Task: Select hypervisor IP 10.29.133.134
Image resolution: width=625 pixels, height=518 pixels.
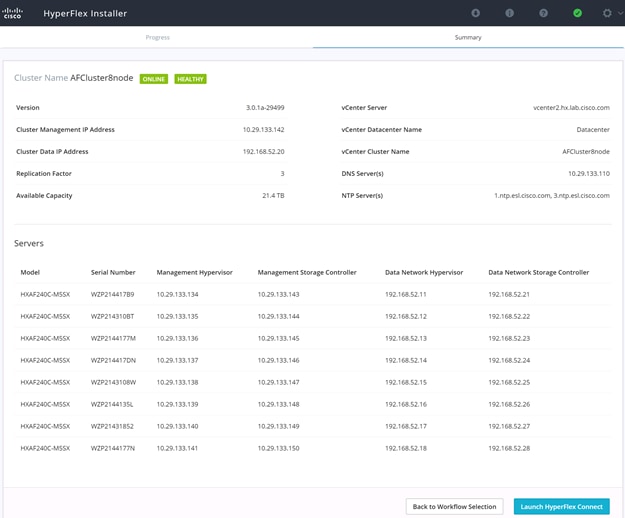Action: point(177,294)
